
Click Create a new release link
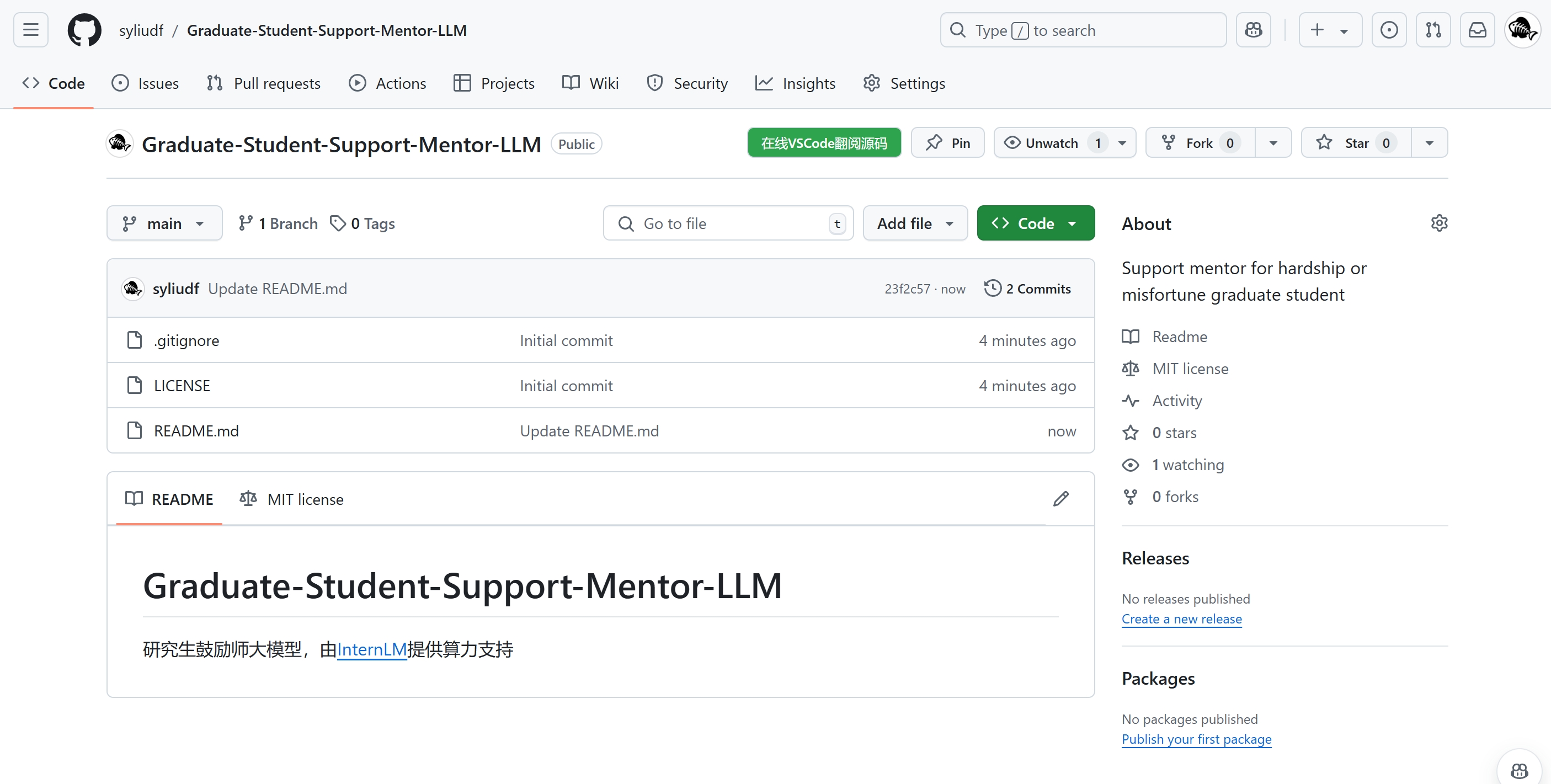point(1181,619)
